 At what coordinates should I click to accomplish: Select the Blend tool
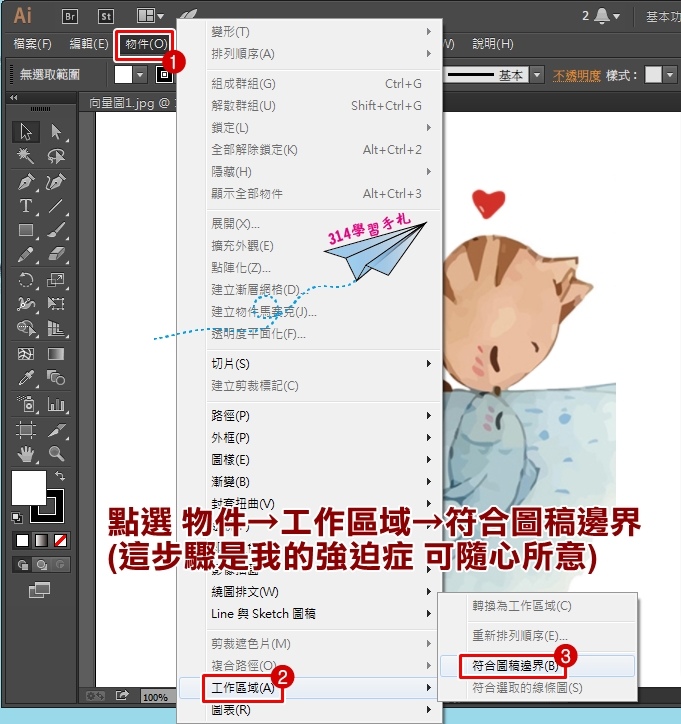pyautogui.click(x=56, y=378)
